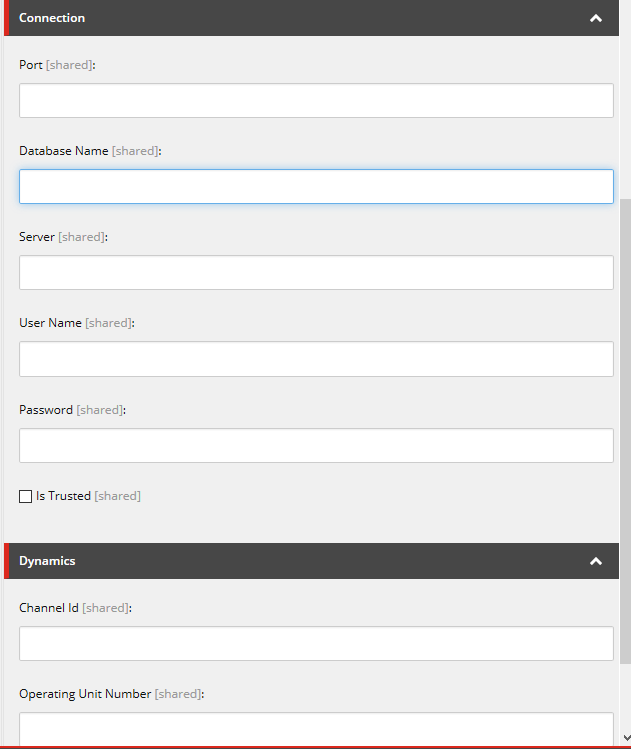The width and height of the screenshot is (631, 749).
Task: Click the Password text field
Action: click(316, 445)
